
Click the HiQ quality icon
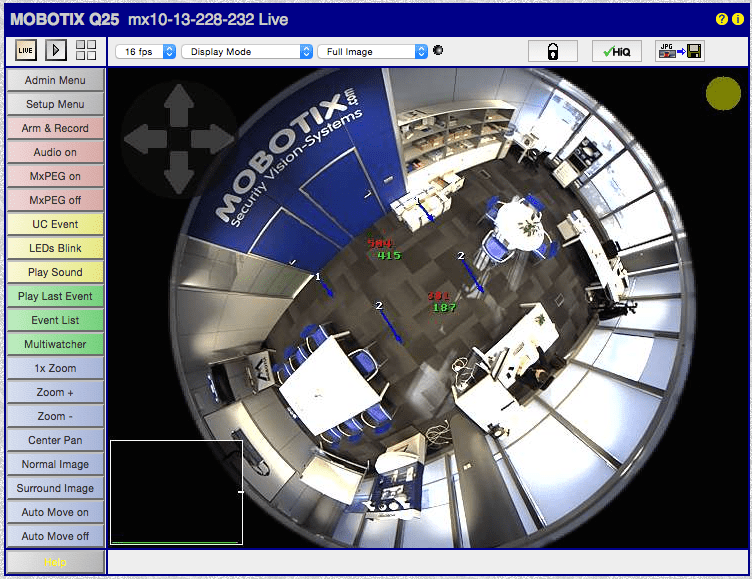pos(616,51)
